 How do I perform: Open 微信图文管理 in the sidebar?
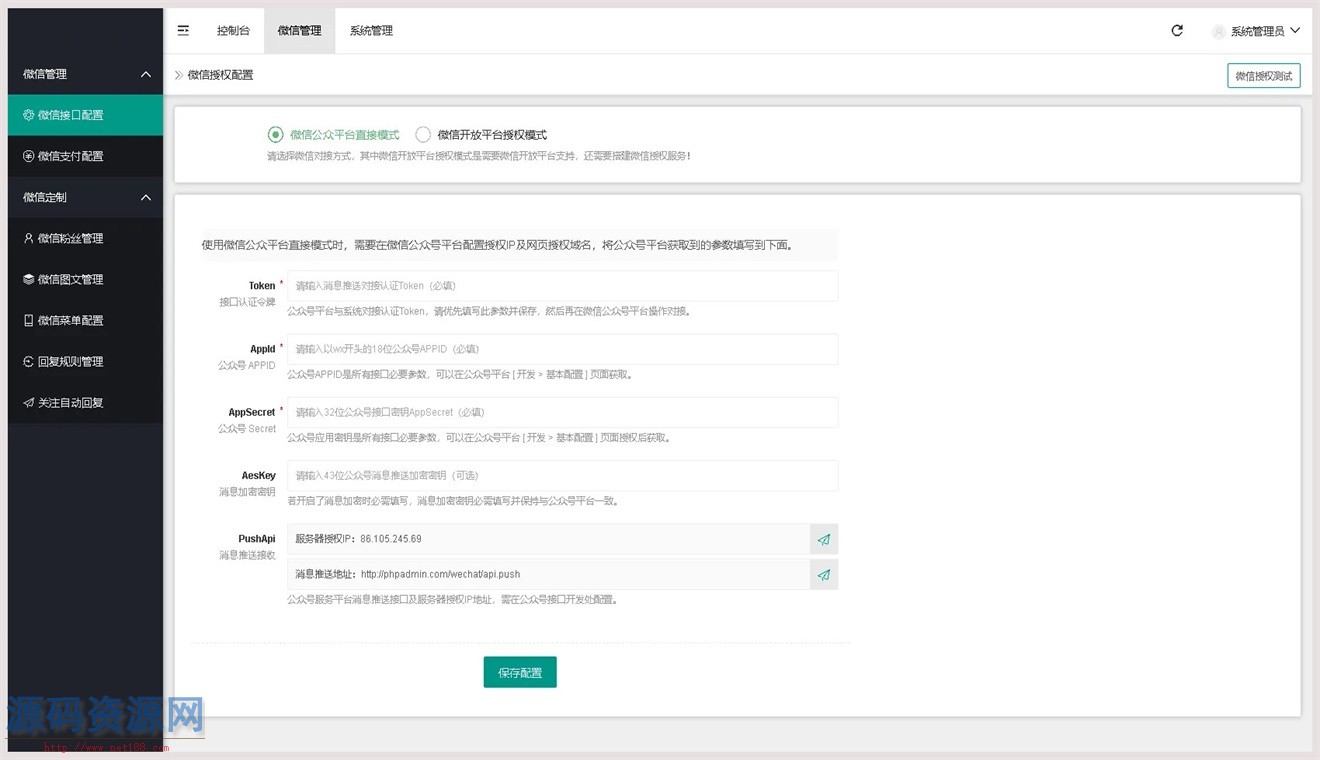(x=85, y=279)
